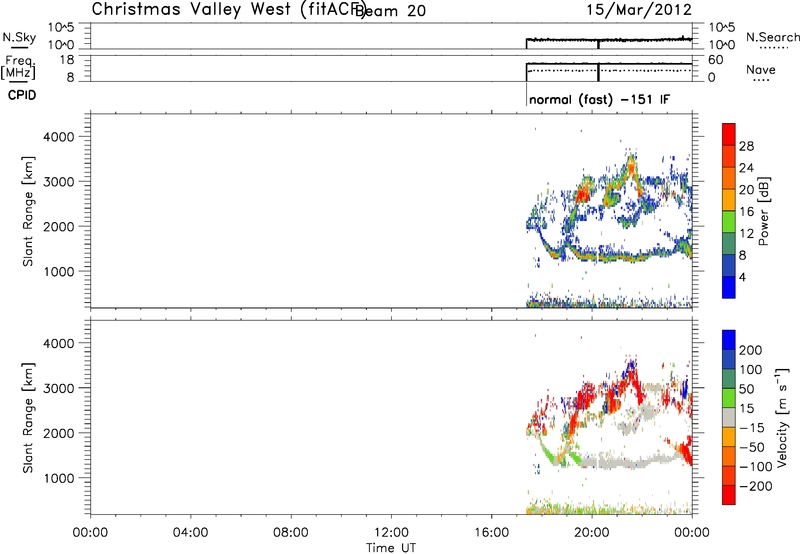The image size is (800, 554).
Task: Click Slant Range [km] label of power panel
Action: click(x=28, y=211)
